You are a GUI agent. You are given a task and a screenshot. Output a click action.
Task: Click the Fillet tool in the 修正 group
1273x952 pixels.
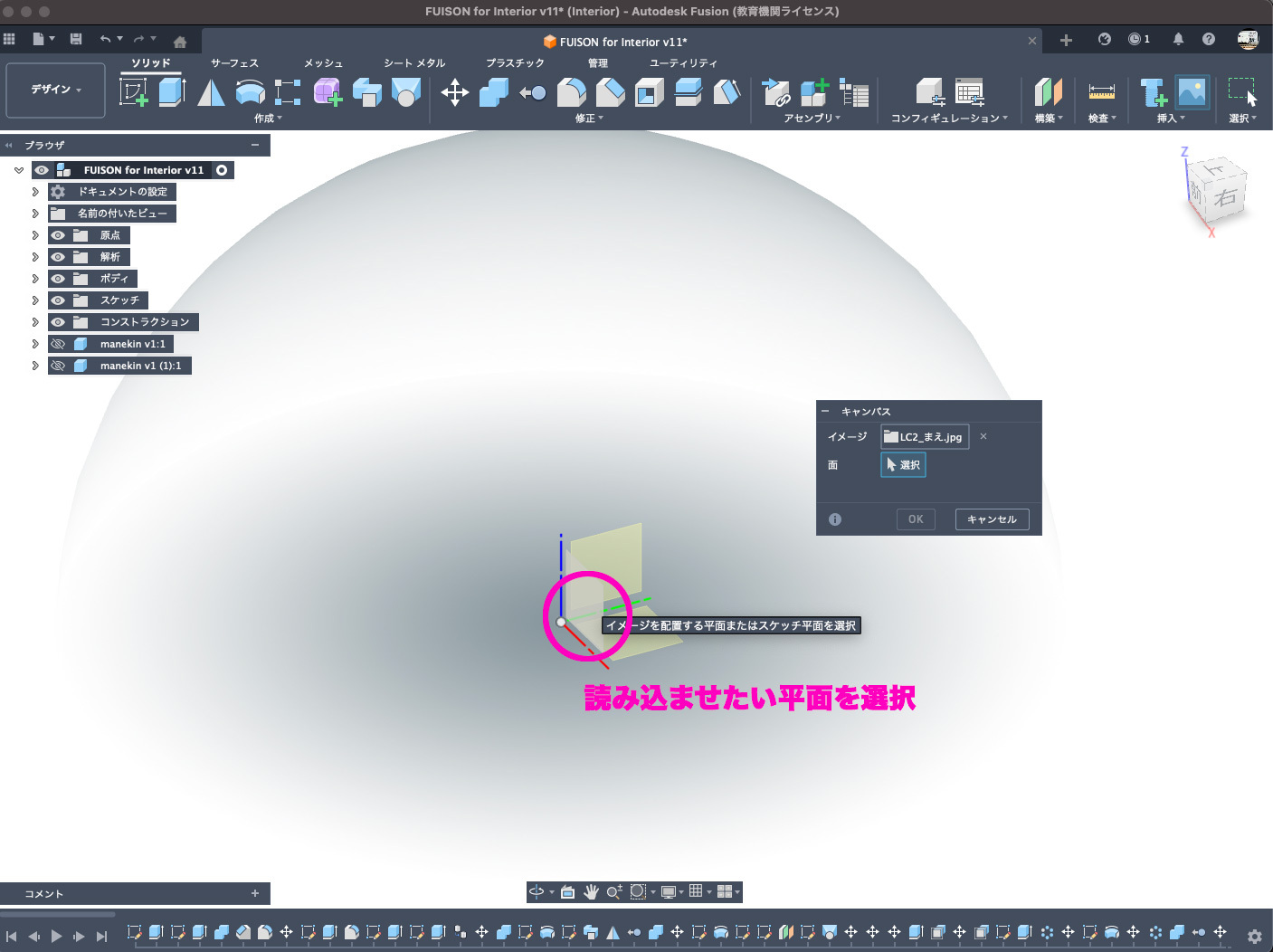point(571,92)
